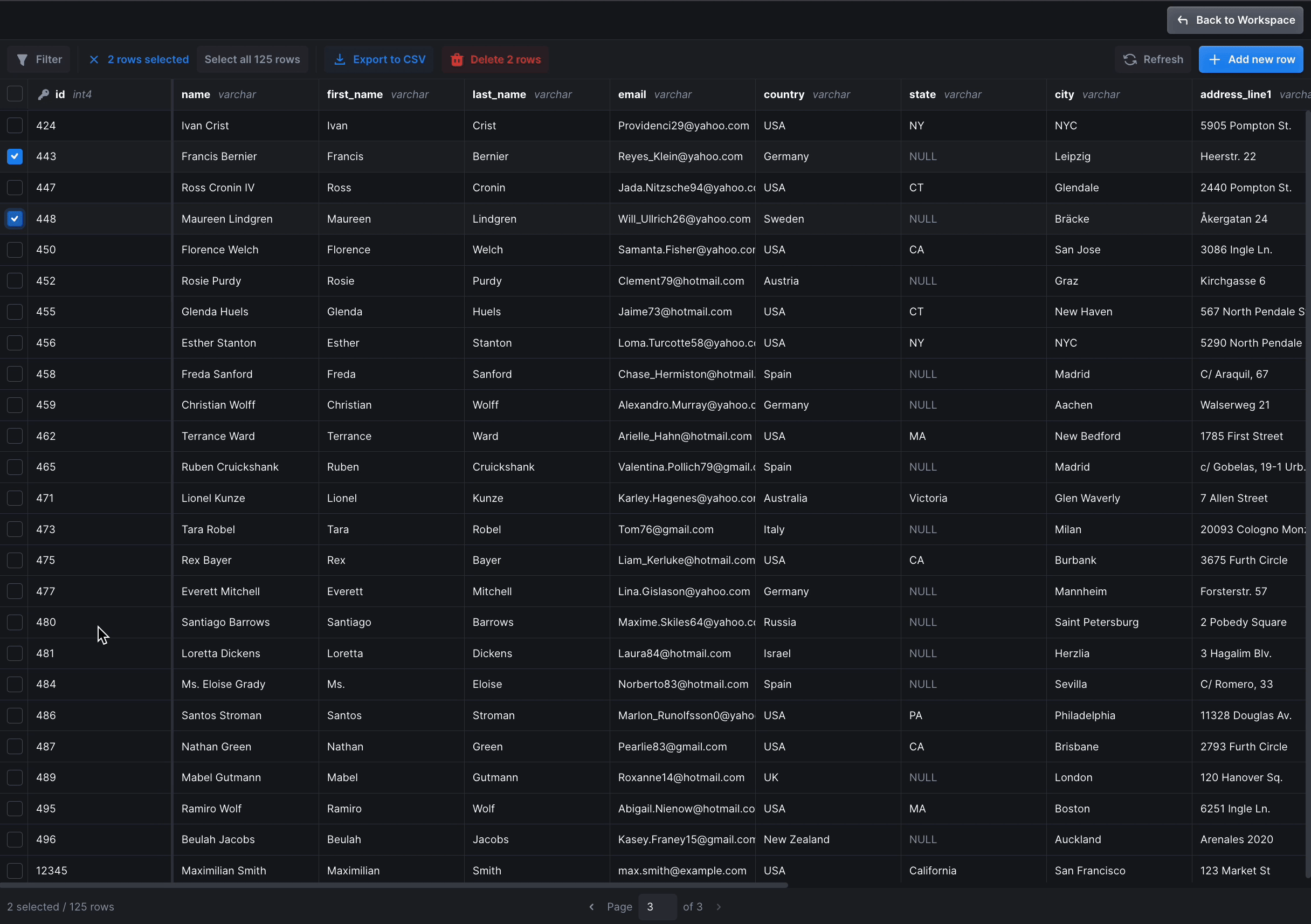Click the state column header

974,94
